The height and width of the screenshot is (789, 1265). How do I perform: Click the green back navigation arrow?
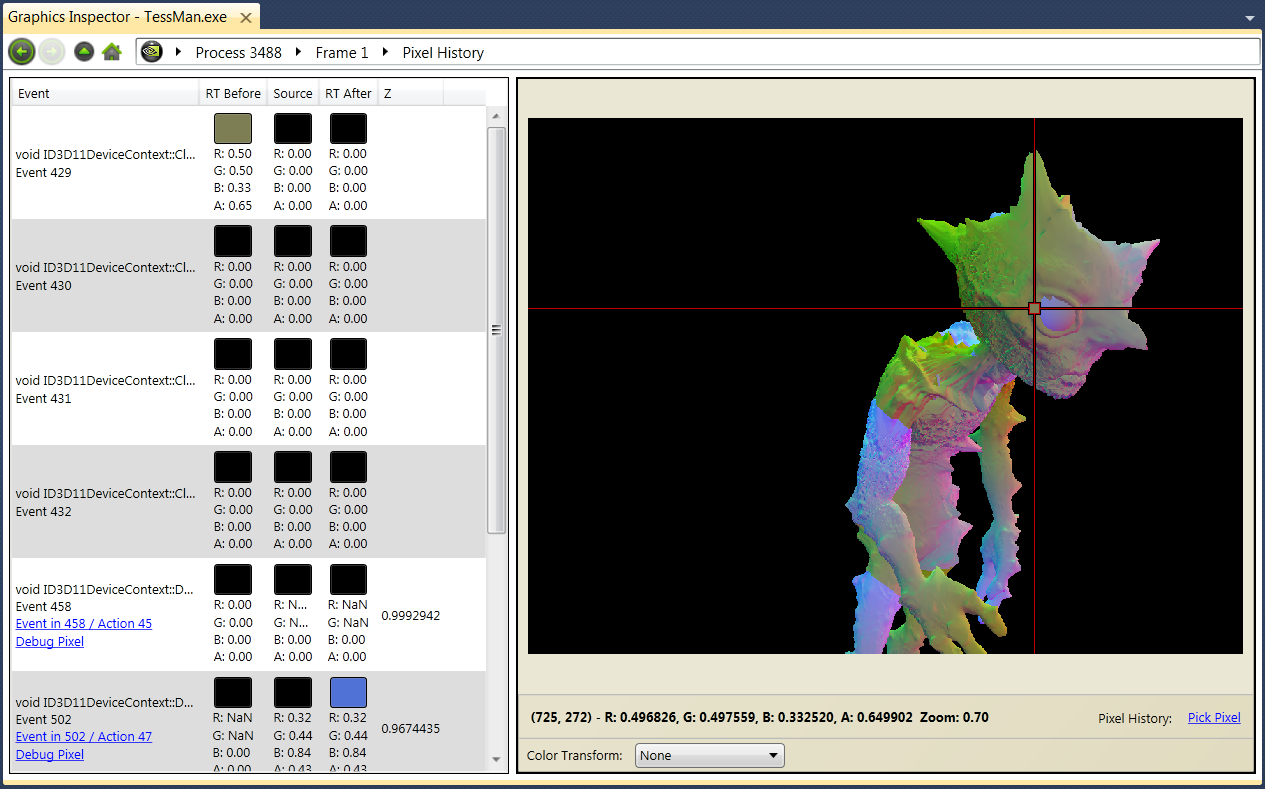point(21,52)
